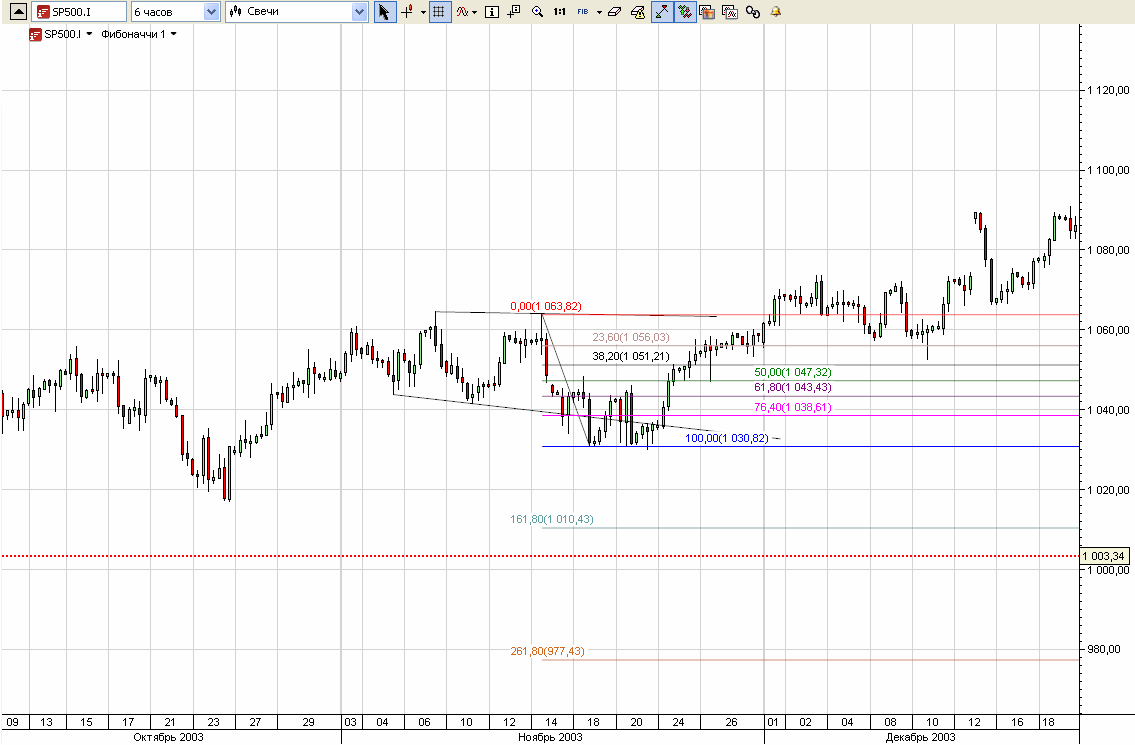Open the chart window with orange fill icon
Image resolution: width=1135 pixels, height=745 pixels.
707,12
